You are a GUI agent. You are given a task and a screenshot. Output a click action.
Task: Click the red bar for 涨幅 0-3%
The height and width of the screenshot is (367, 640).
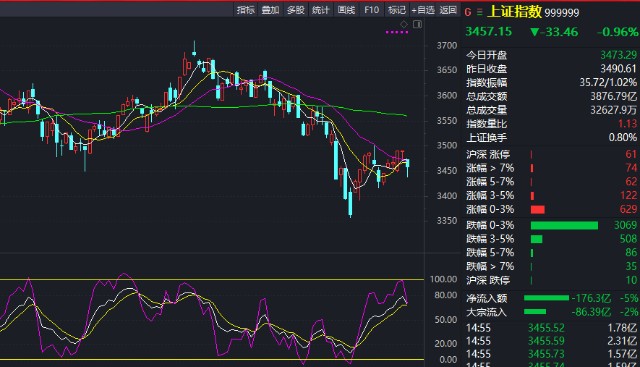pos(538,209)
